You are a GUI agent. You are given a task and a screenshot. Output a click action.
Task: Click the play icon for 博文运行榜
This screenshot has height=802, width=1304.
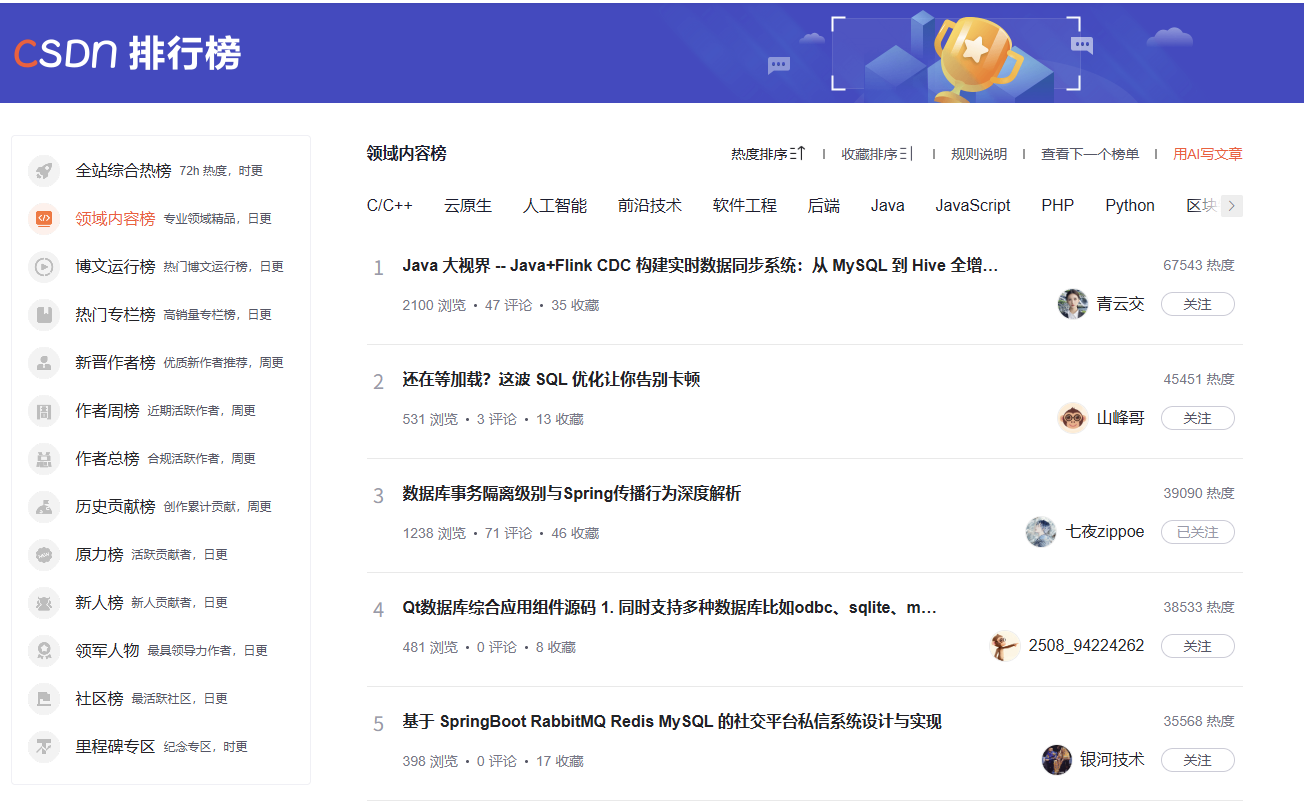coord(44,267)
